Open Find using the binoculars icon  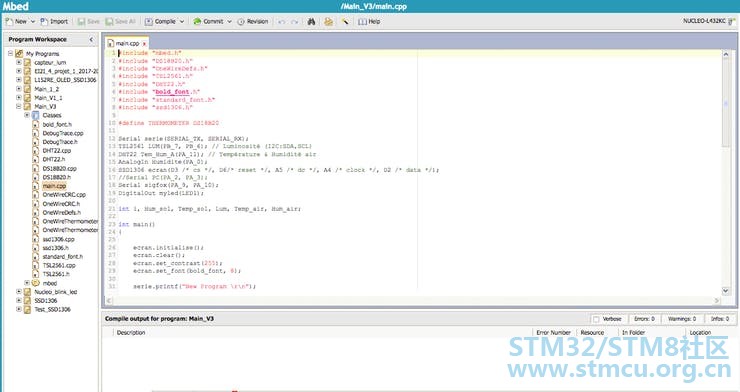311,22
